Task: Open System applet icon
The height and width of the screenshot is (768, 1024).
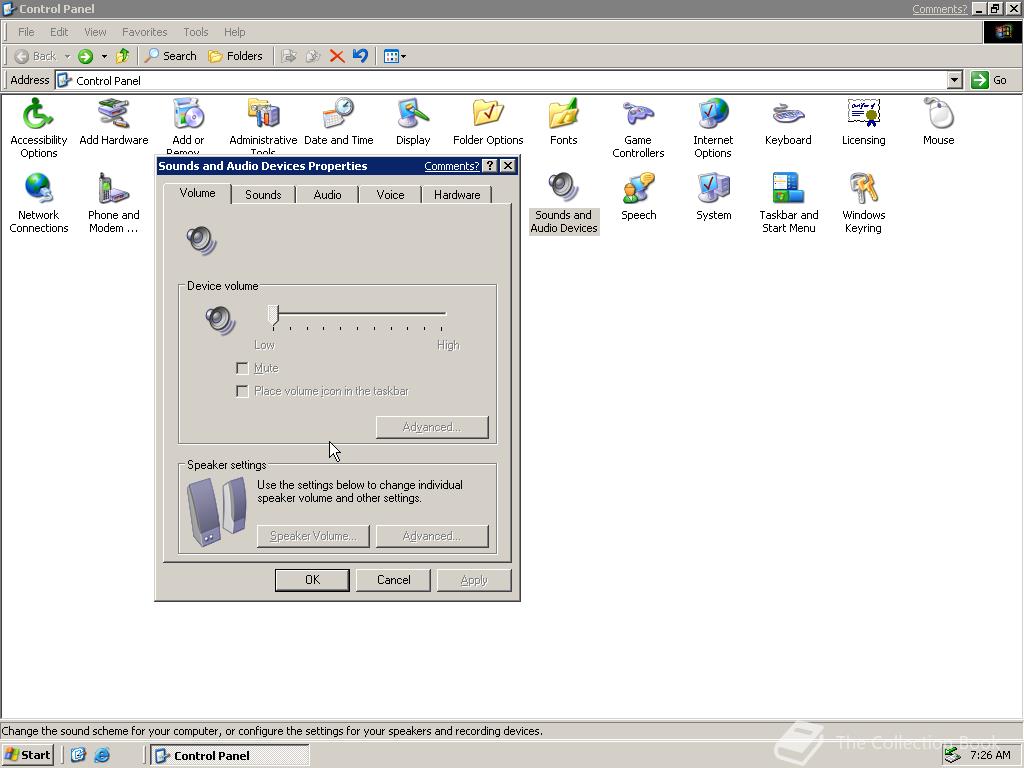Action: pyautogui.click(x=713, y=196)
